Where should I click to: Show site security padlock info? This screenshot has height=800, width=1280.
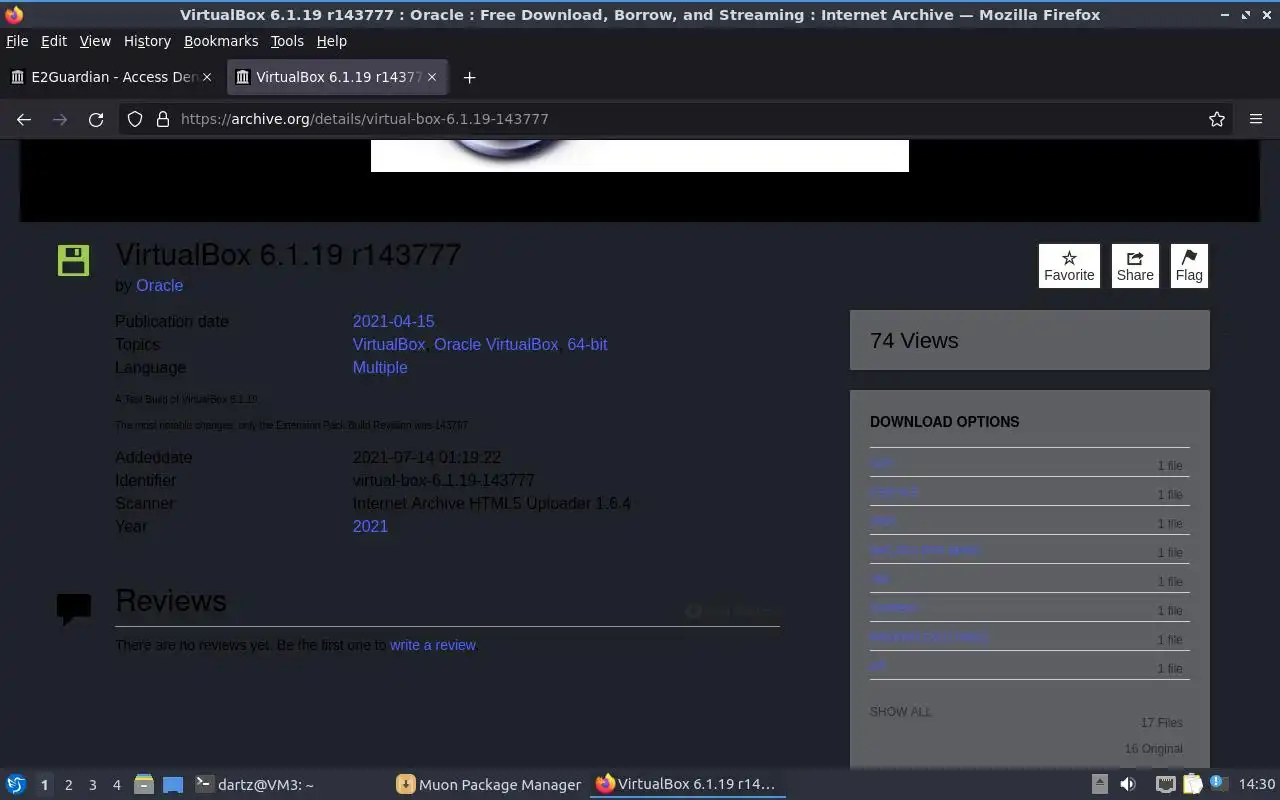pos(163,119)
